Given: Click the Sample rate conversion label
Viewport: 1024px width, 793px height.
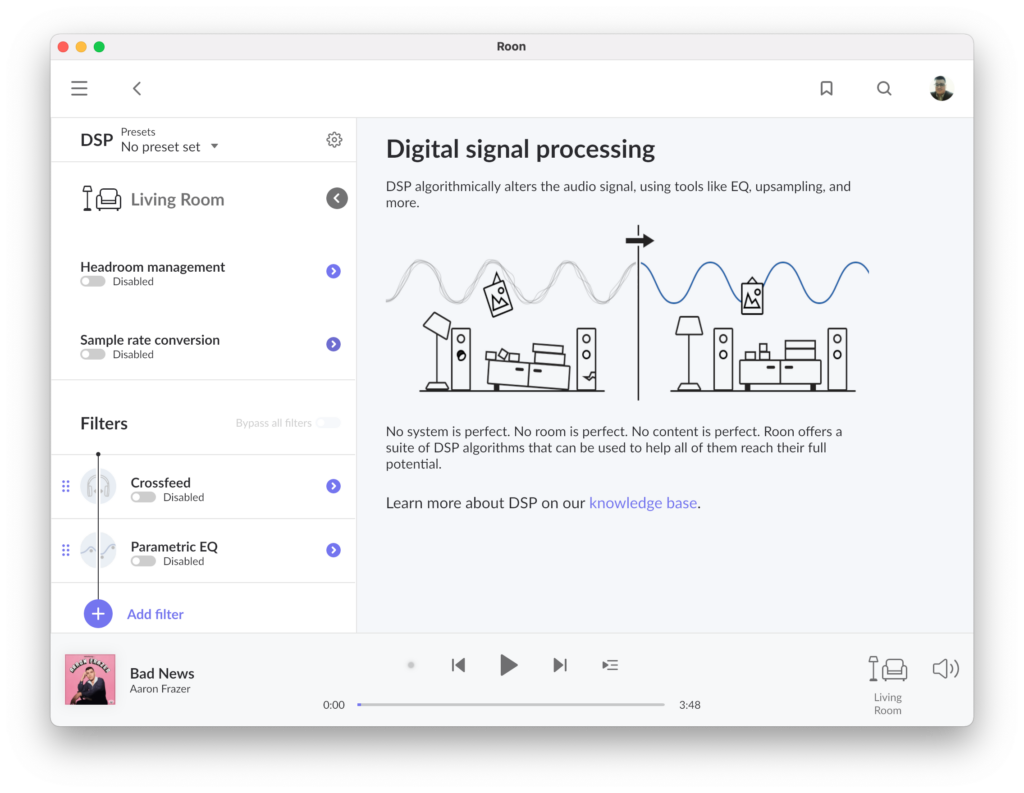Looking at the screenshot, I should point(150,340).
